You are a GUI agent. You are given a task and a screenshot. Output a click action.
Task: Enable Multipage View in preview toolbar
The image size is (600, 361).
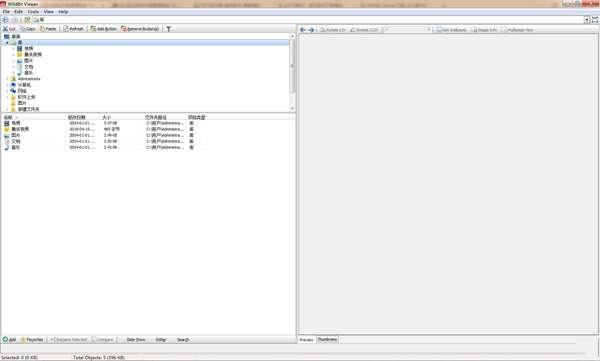(518, 29)
